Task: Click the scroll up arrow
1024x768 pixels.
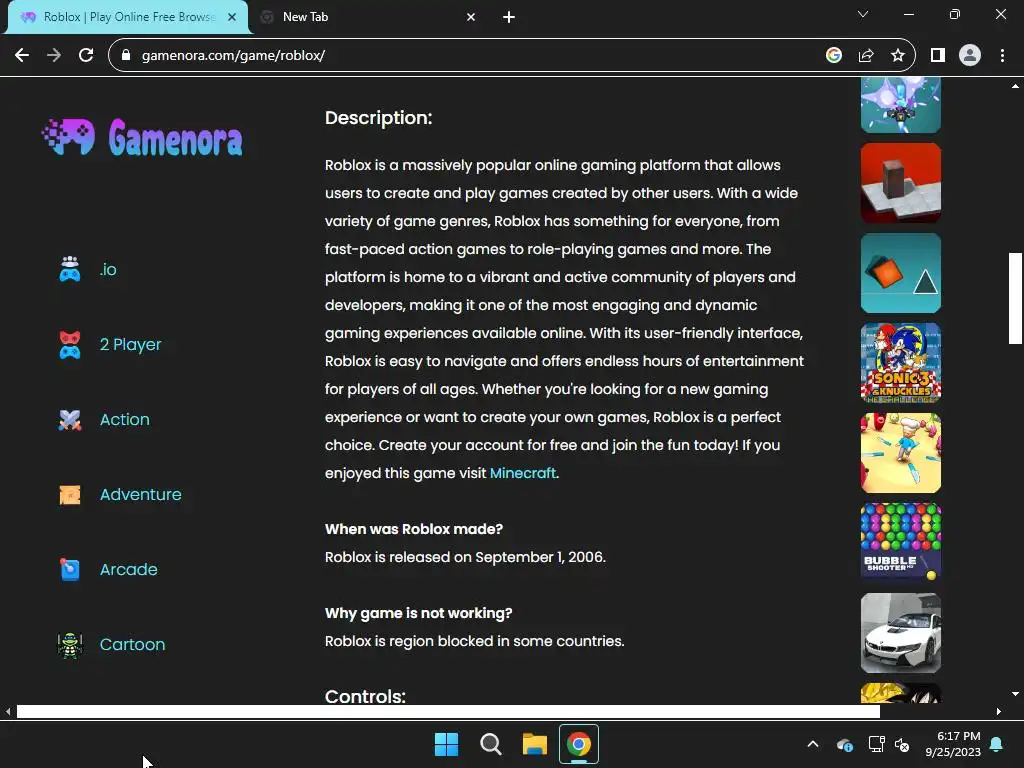Action: click(x=1015, y=86)
